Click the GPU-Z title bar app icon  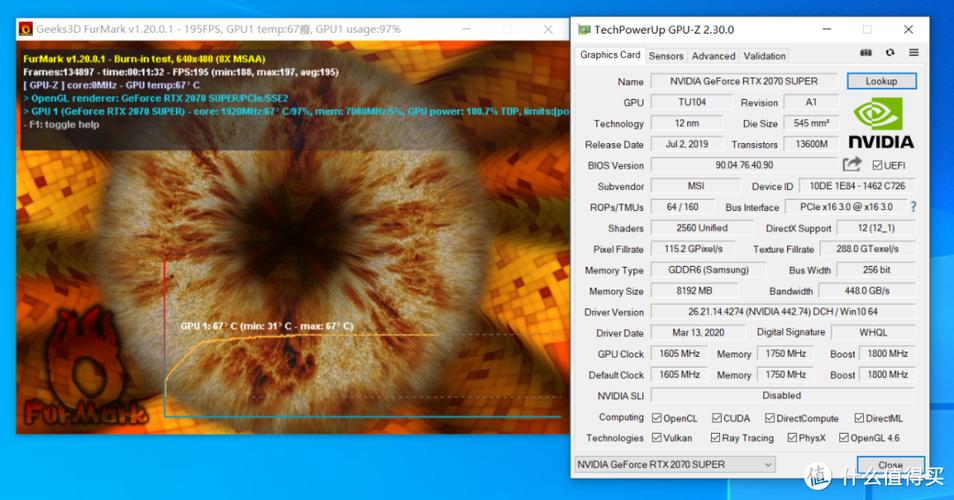tap(584, 29)
